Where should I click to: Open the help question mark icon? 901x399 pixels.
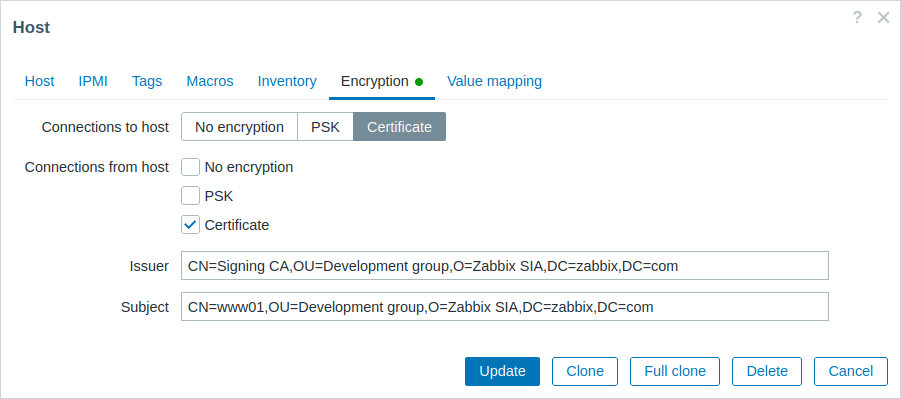point(857,18)
